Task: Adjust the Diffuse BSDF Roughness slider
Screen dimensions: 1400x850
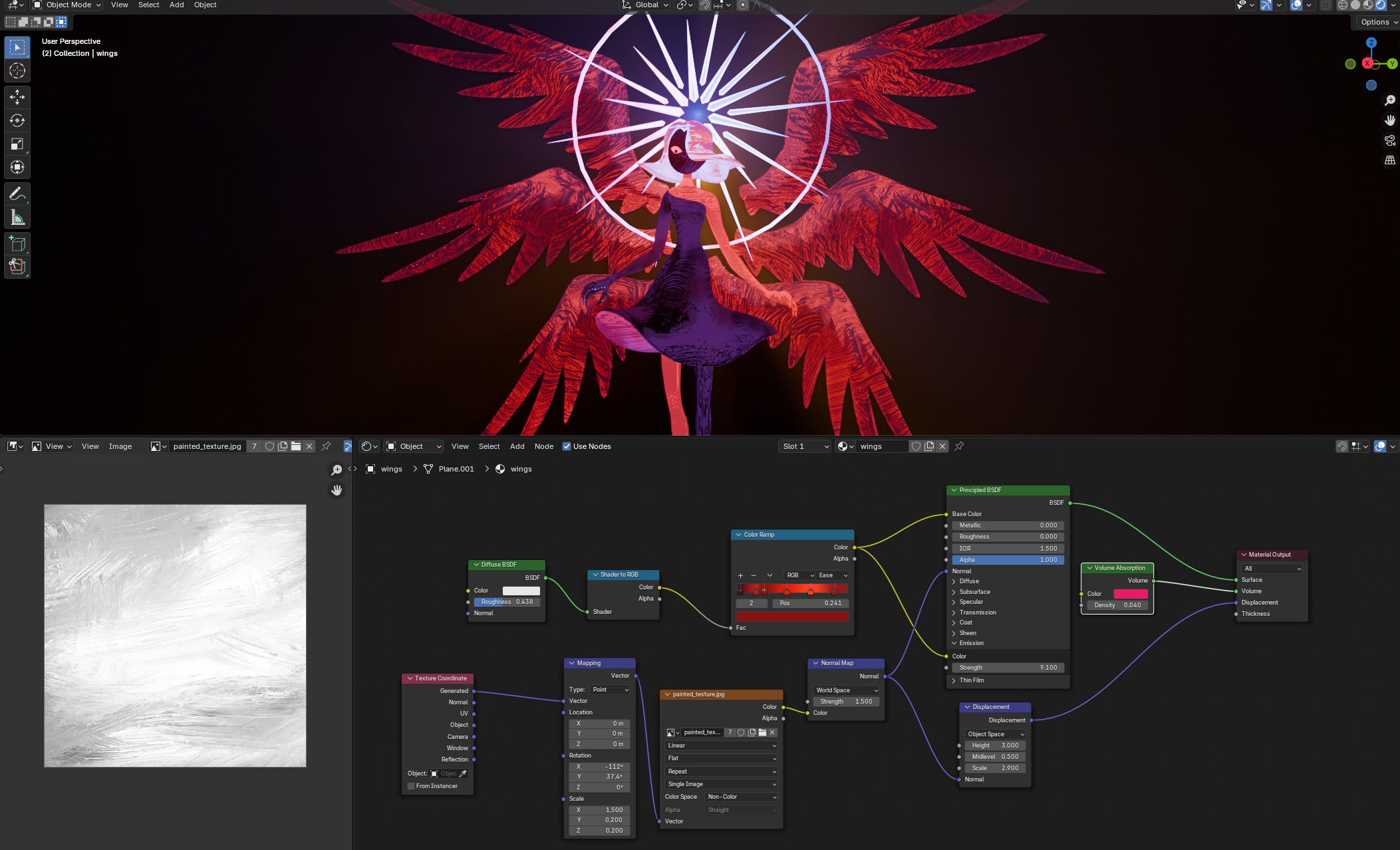Action: (507, 602)
